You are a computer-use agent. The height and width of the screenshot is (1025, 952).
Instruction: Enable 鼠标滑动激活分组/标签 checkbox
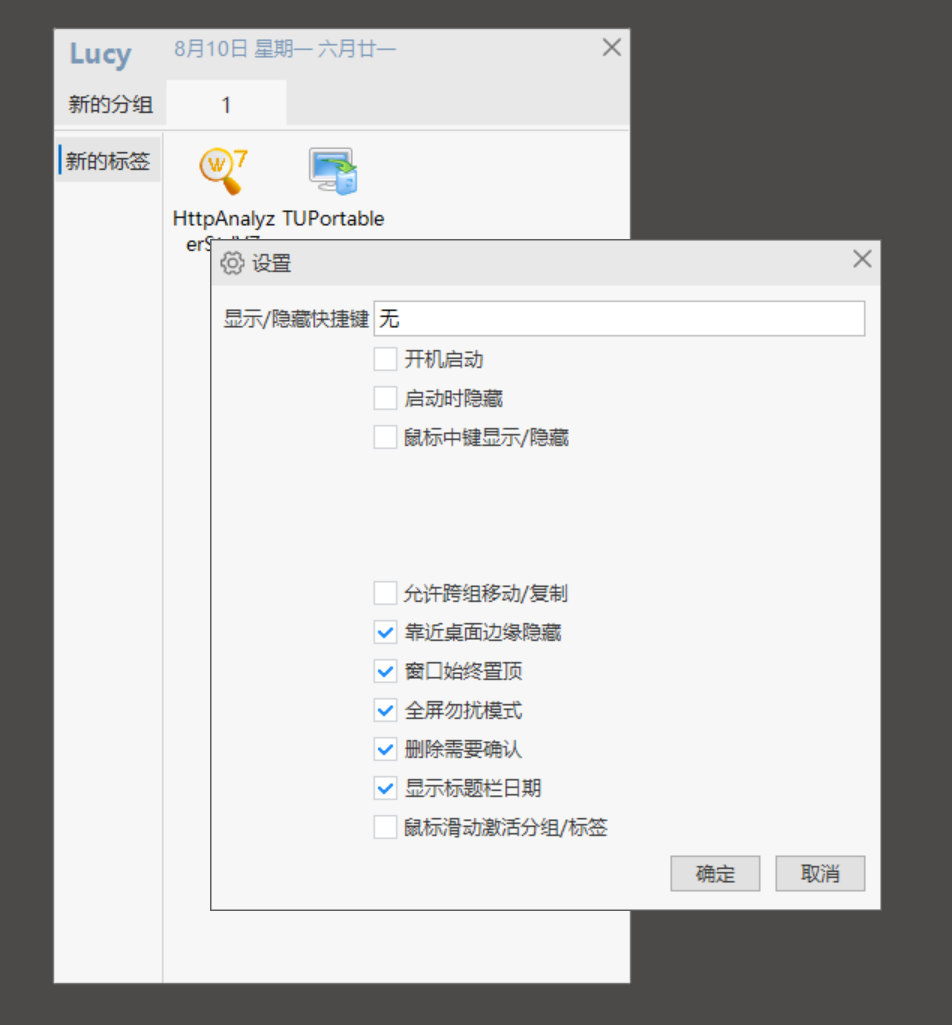tap(385, 828)
